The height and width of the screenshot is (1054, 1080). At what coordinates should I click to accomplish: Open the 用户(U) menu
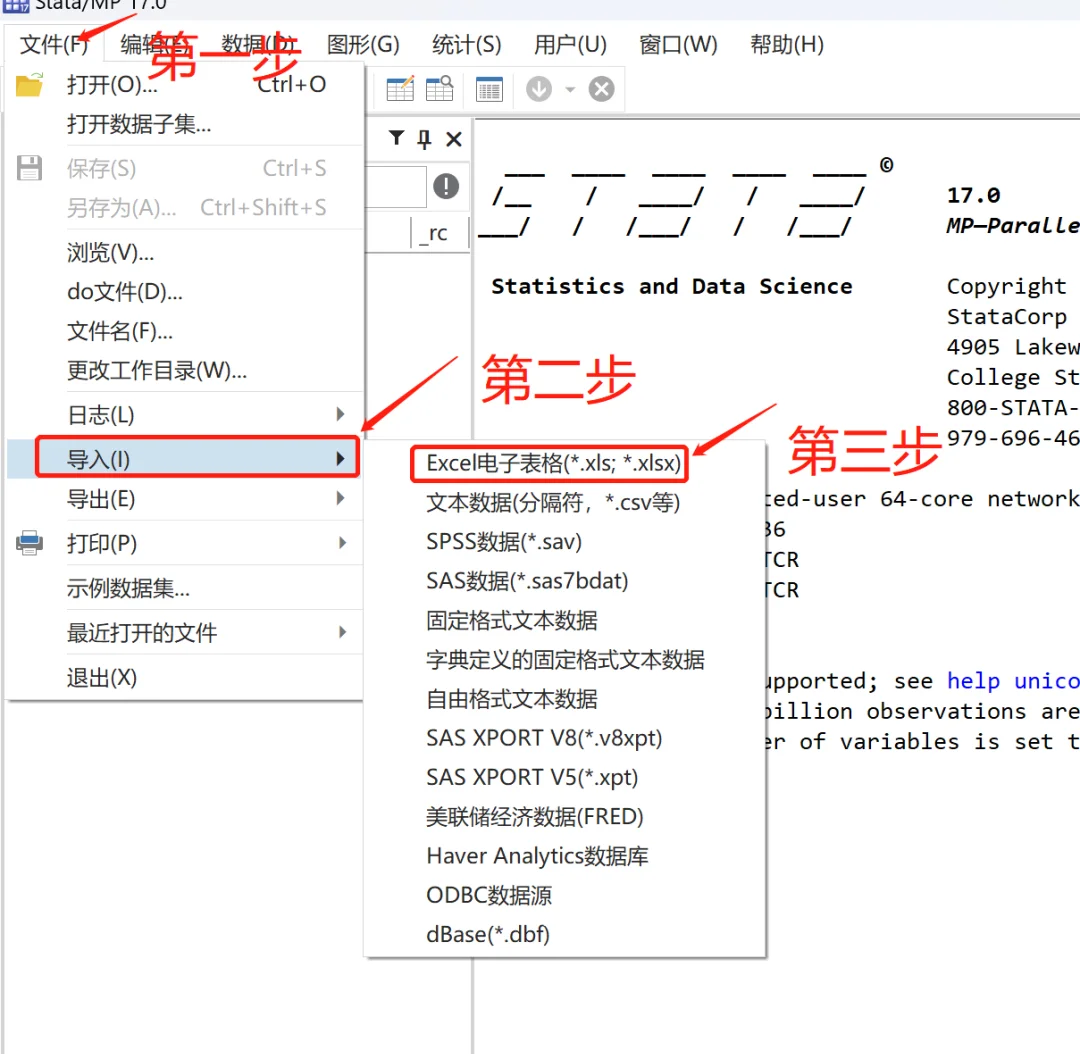tap(570, 45)
